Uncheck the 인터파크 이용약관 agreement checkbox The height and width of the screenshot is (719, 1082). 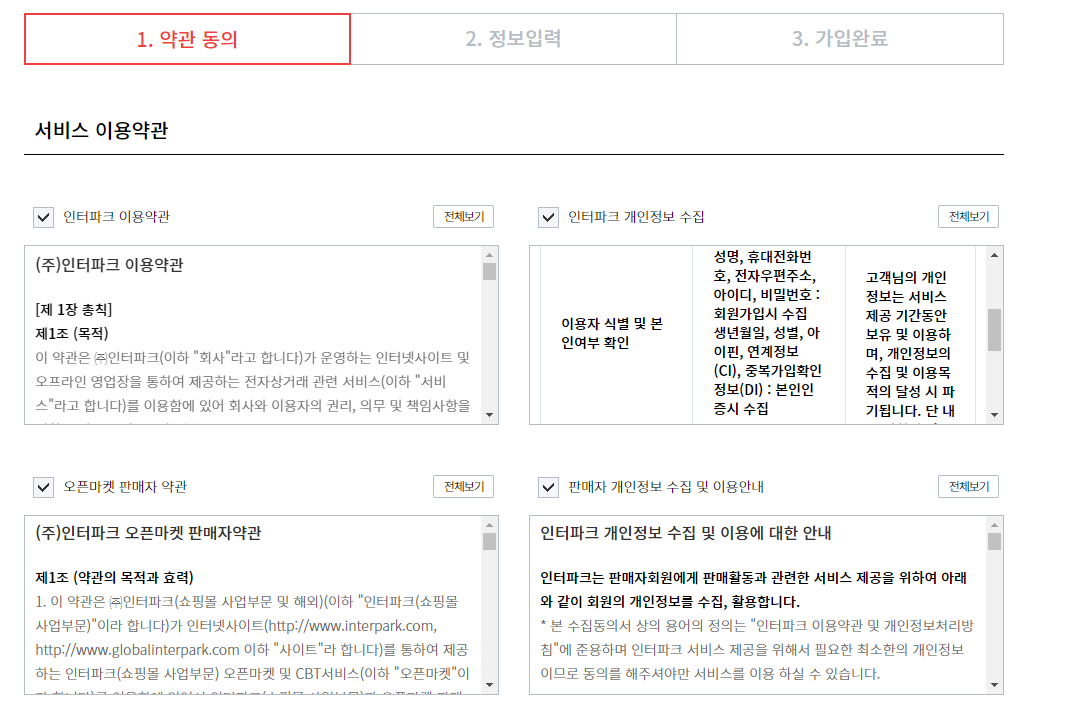[42, 216]
